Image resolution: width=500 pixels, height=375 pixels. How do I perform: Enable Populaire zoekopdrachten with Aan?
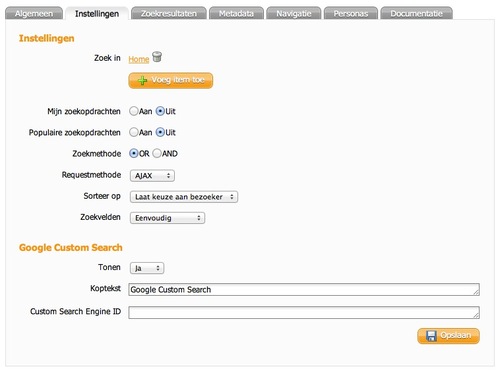click(134, 132)
